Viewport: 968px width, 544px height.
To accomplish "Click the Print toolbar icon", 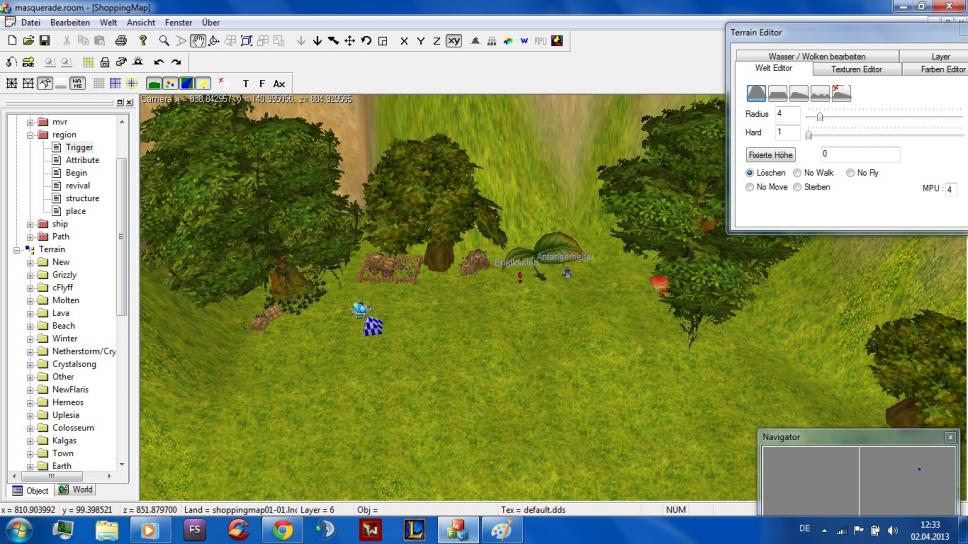I will click(x=121, y=41).
